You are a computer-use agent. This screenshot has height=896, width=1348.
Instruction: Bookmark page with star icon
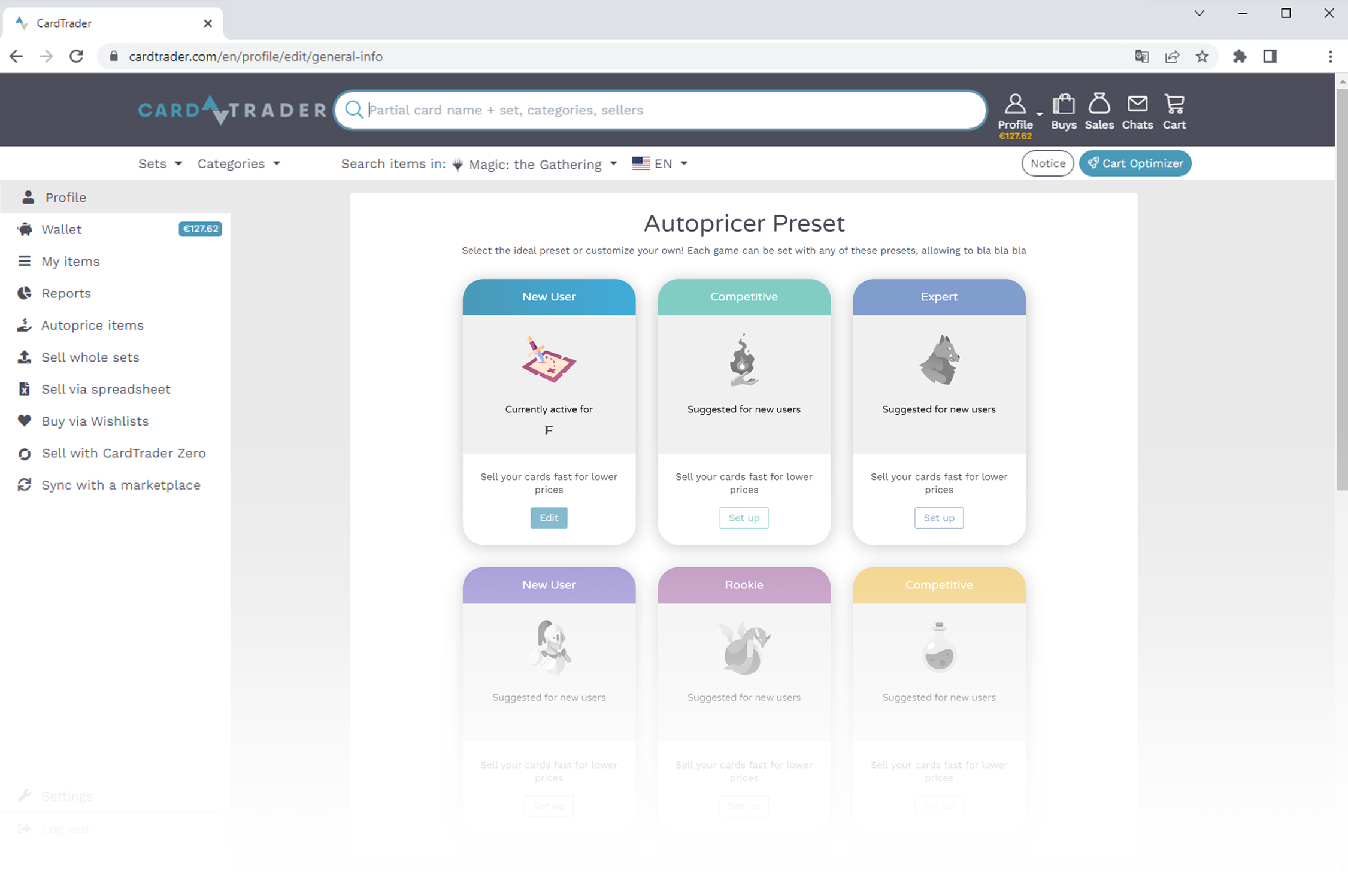[x=1202, y=56]
